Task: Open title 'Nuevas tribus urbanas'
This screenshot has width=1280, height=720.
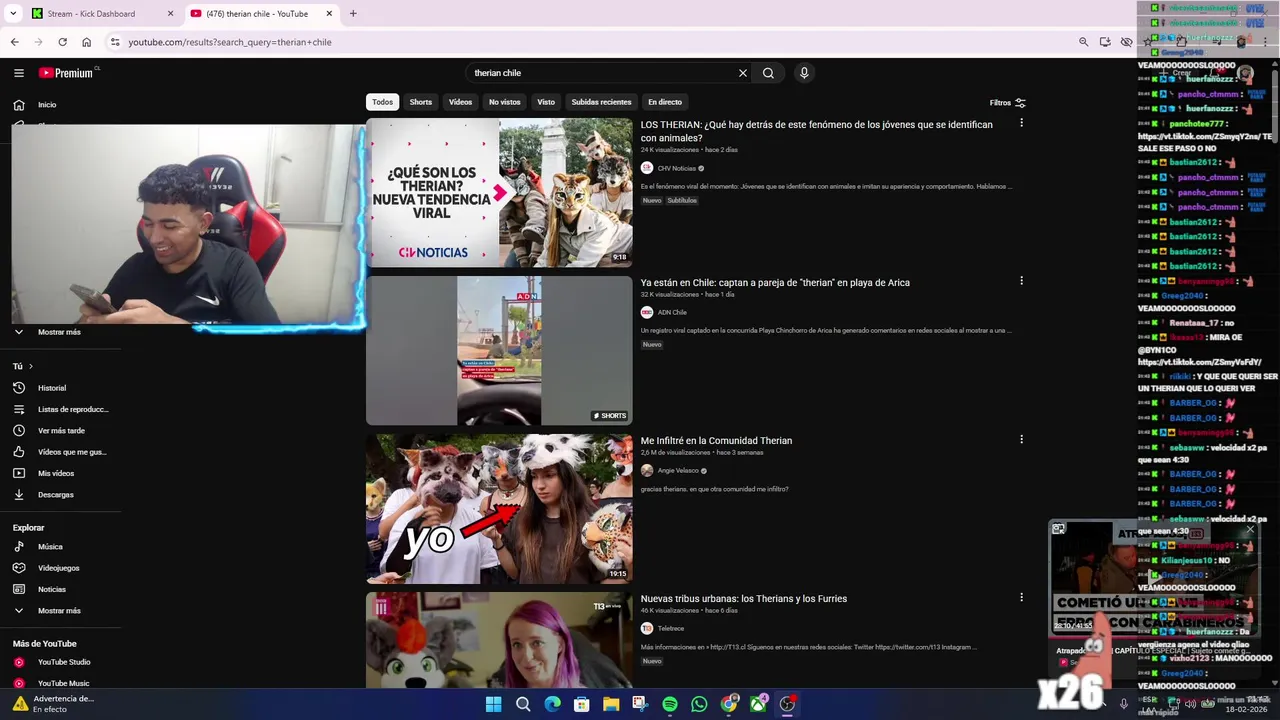Action: click(x=744, y=599)
